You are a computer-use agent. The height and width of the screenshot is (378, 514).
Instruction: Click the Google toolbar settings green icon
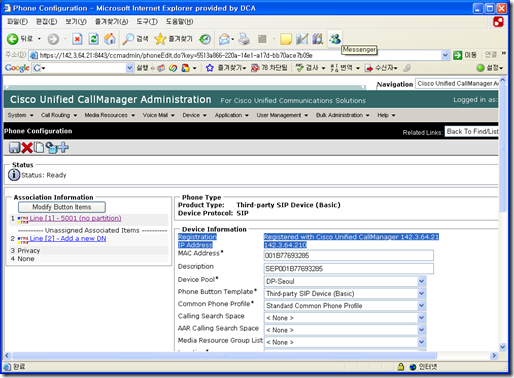pos(480,68)
